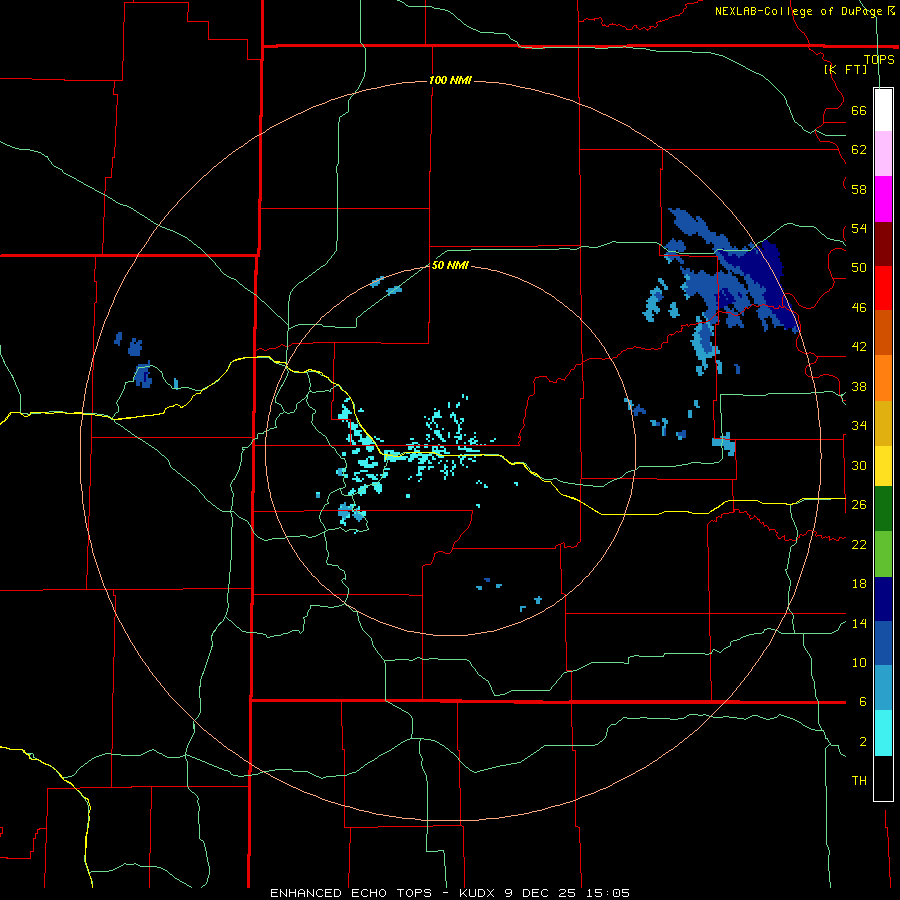Click the 'KUDX' radar site identifier
The image size is (900, 900).
pos(476,893)
